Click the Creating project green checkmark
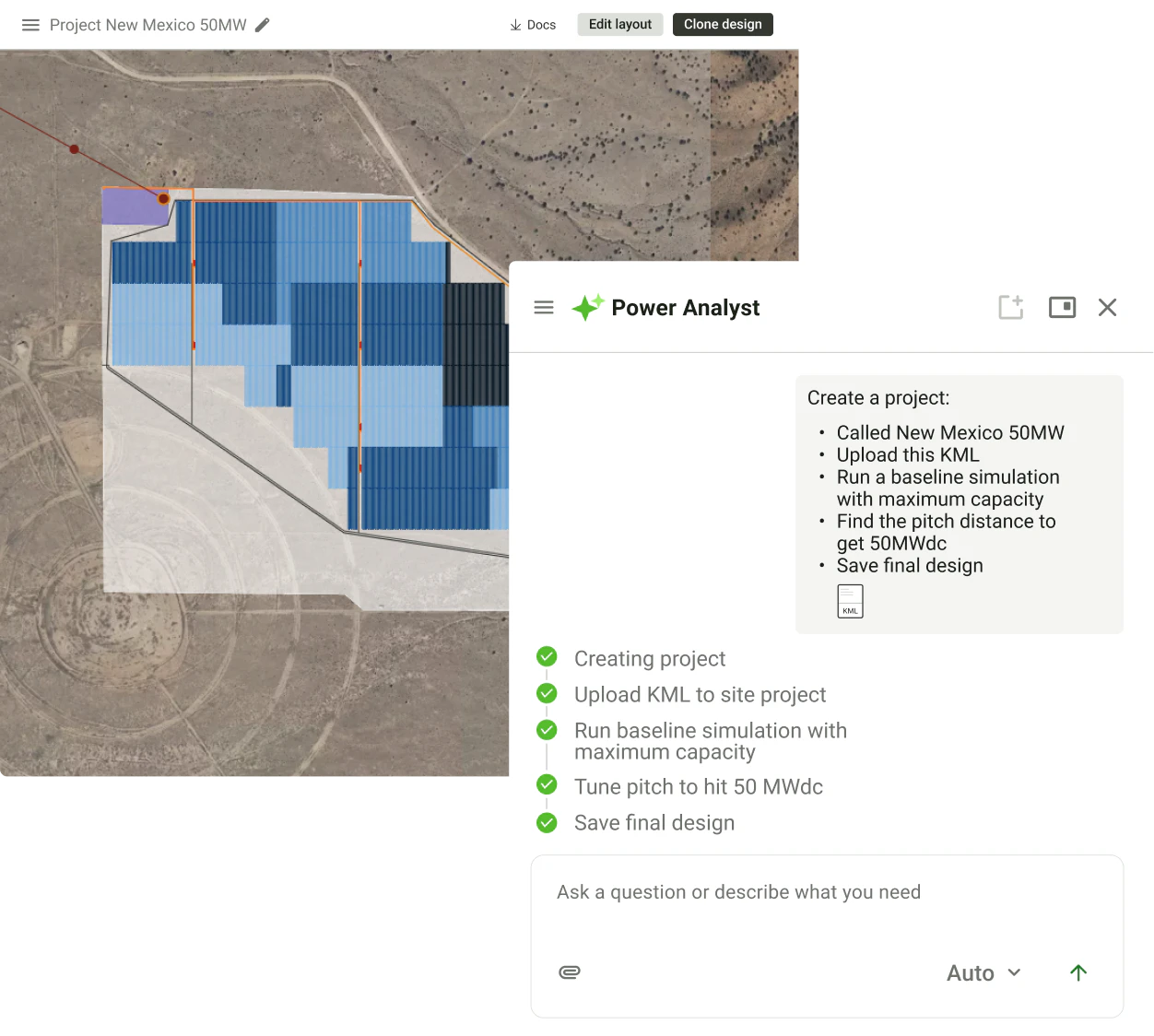Image resolution: width=1154 pixels, height=1036 pixels. (547, 656)
